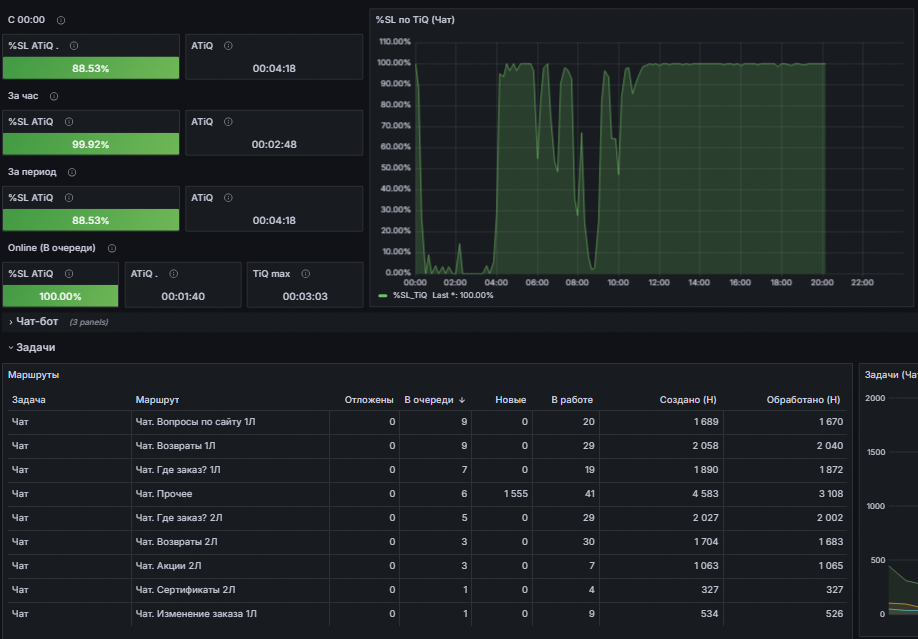Click 'Обработано (Н)' column header

point(803,399)
